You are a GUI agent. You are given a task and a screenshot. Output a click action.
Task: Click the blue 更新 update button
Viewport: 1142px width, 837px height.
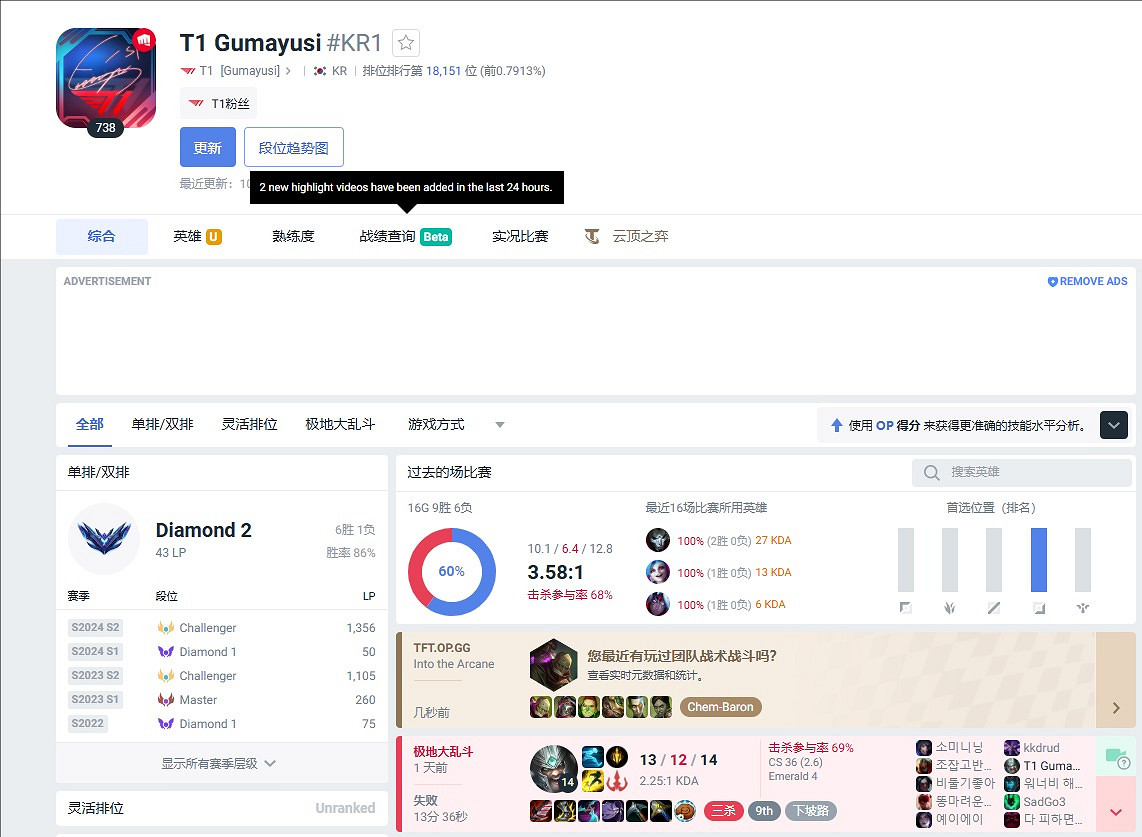tap(207, 146)
